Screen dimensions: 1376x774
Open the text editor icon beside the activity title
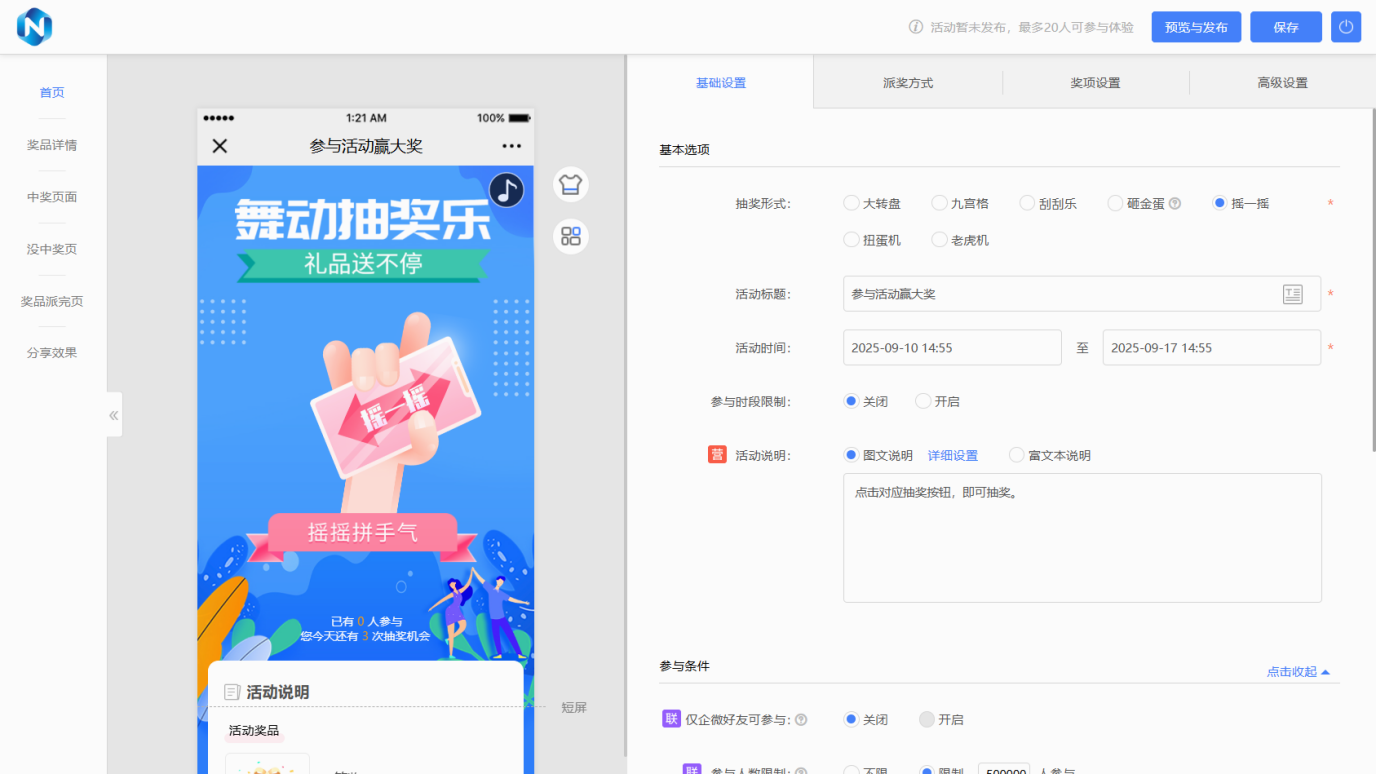coord(1293,293)
